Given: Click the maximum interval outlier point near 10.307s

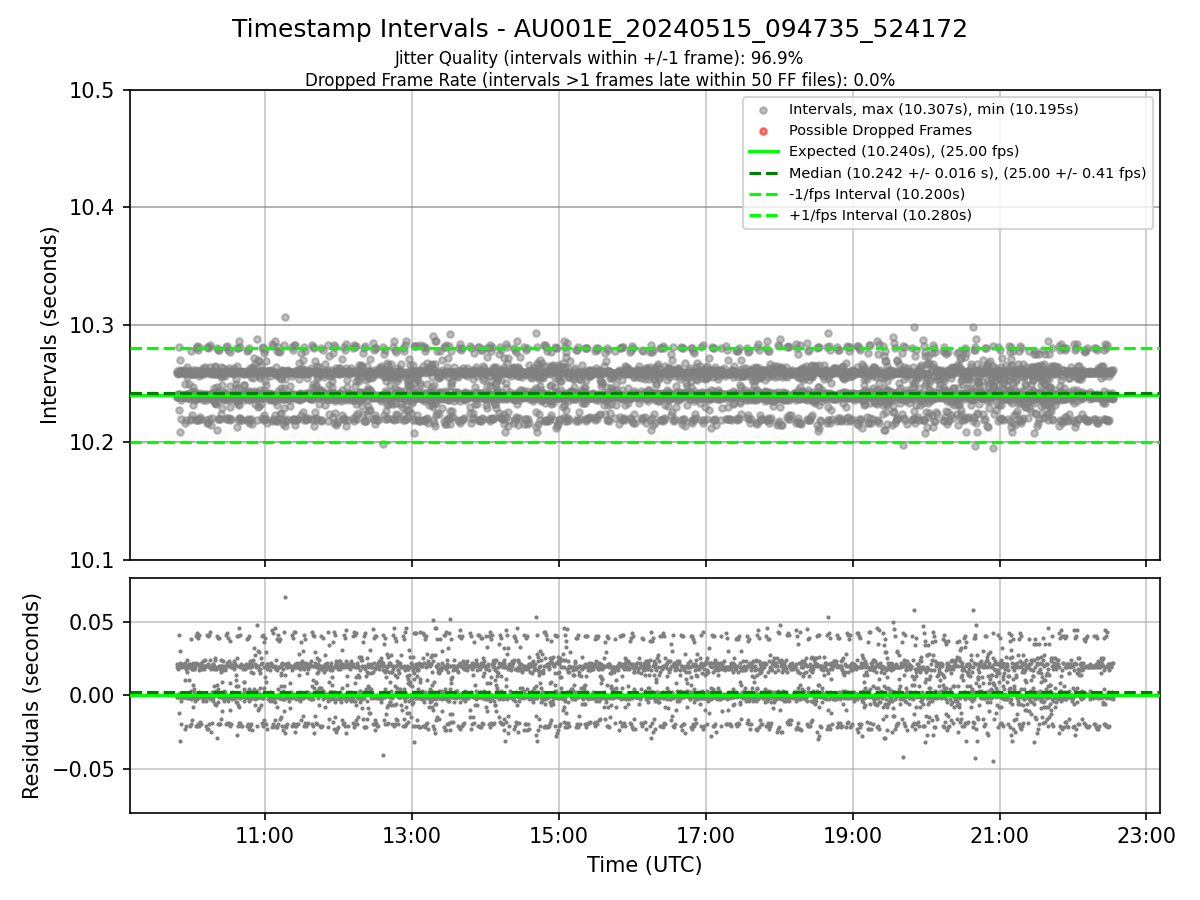Looking at the screenshot, I should [285, 317].
